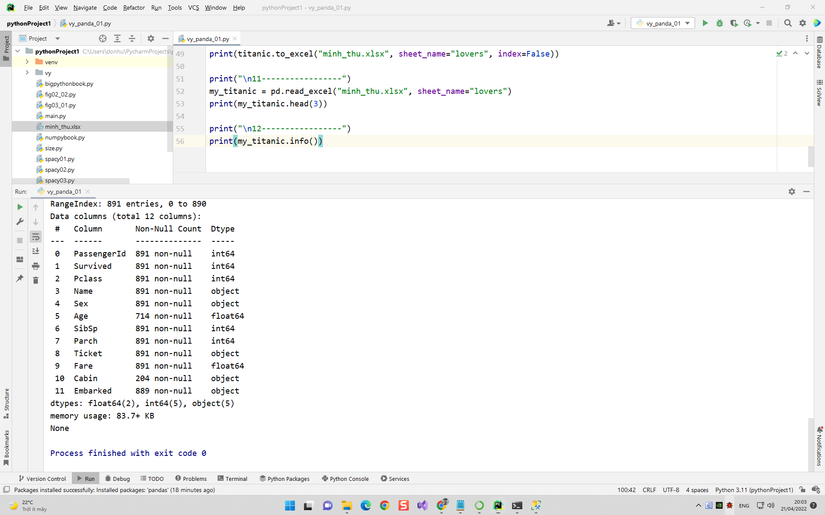Screen dimensions: 825x515
Task: Go to previous highlighted problem arrow in editor
Action: click(x=795, y=54)
